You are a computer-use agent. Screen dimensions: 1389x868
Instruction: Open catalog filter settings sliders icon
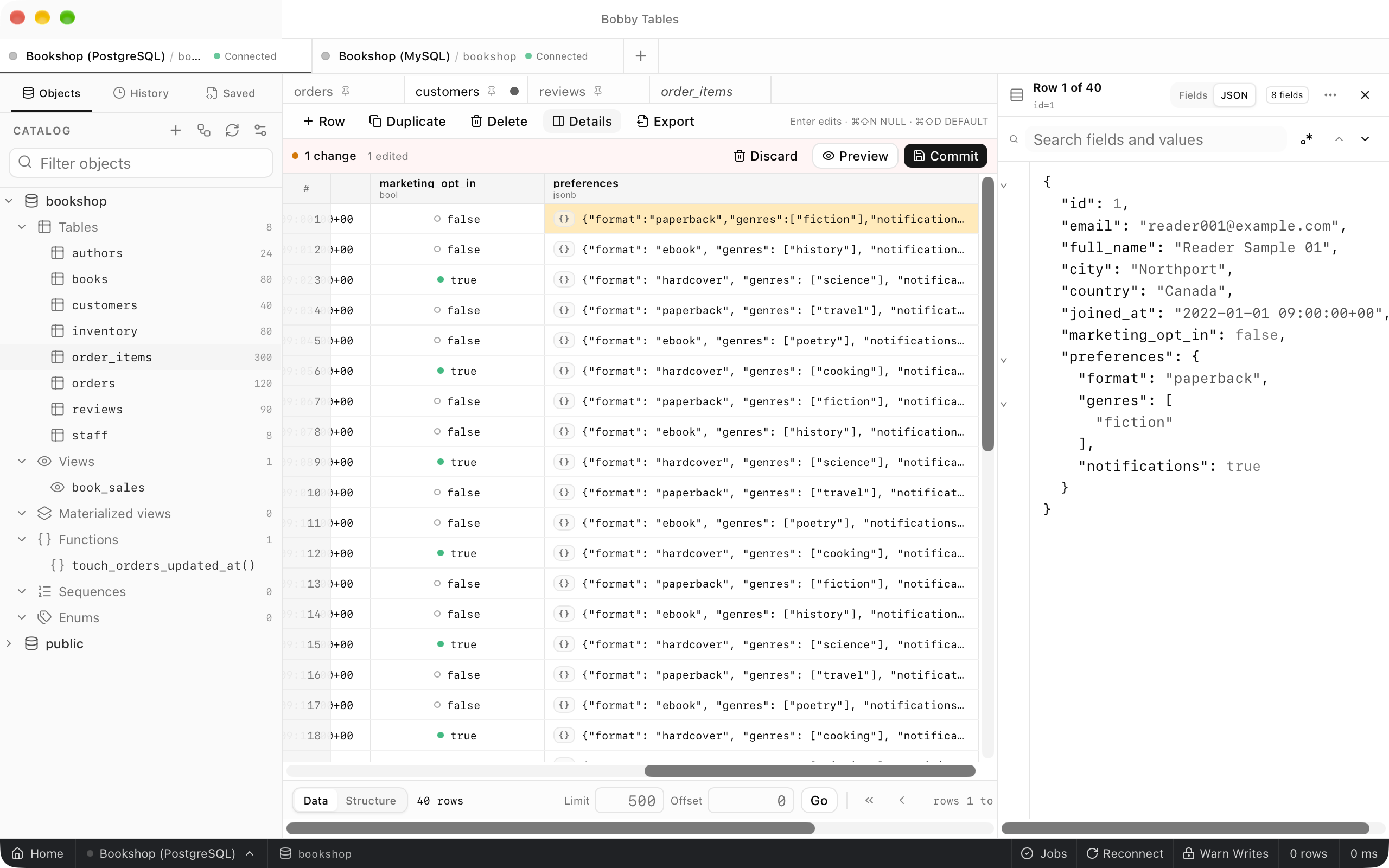tap(260, 130)
